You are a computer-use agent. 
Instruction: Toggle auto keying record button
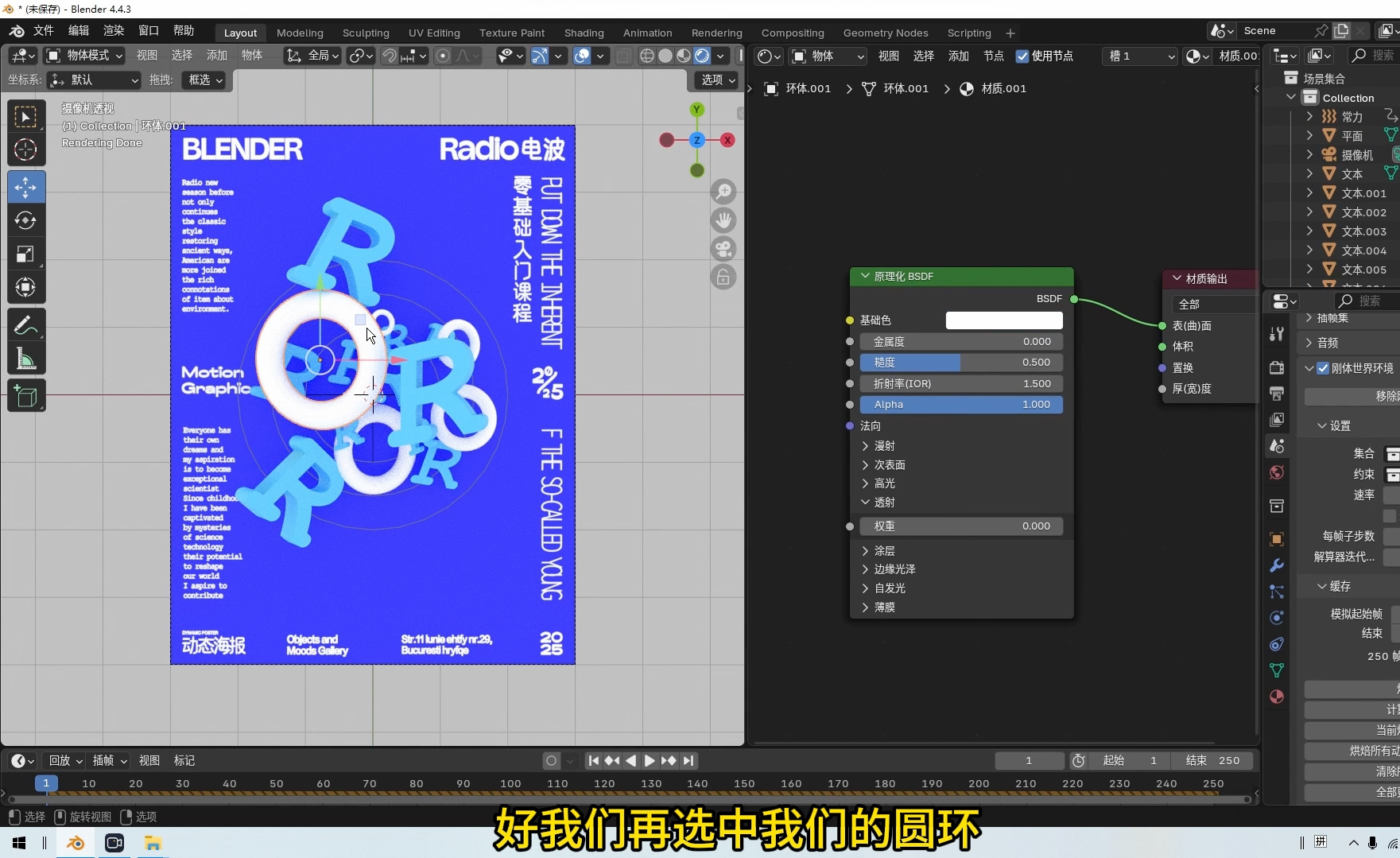(x=551, y=761)
